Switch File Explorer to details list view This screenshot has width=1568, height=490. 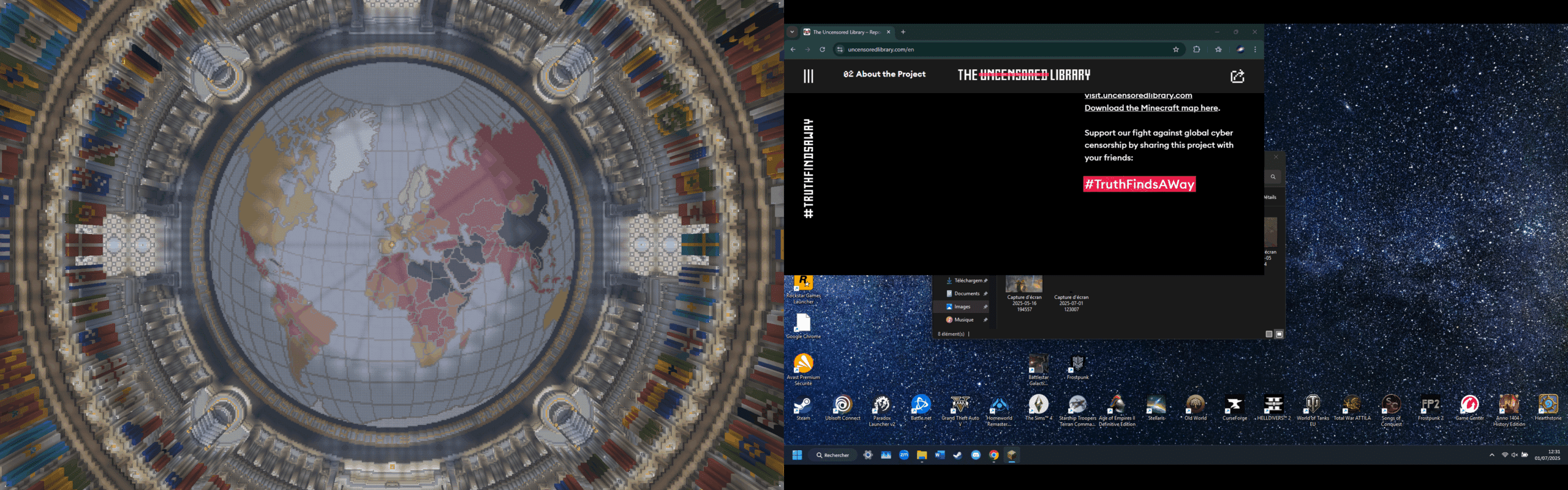[1269, 334]
